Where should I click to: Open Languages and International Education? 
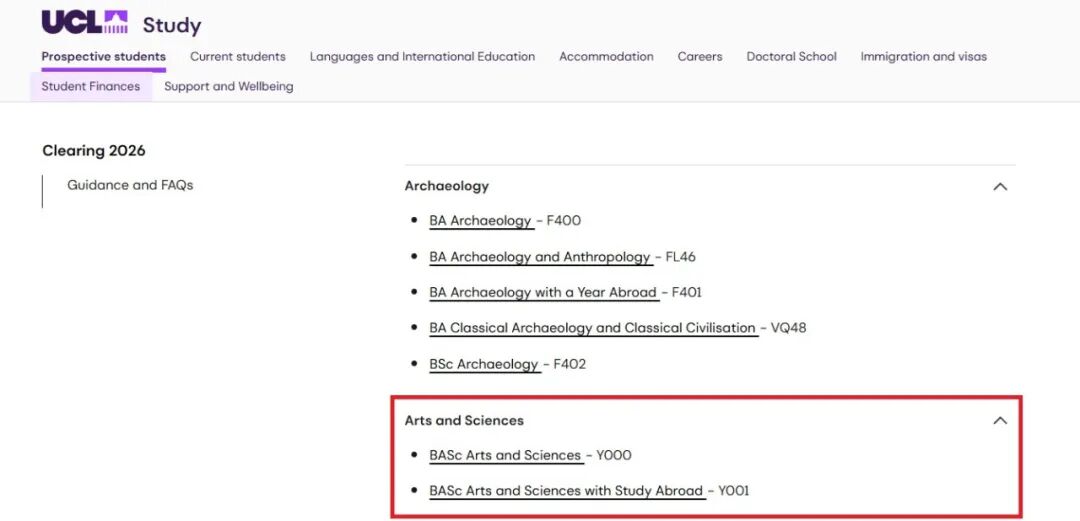point(422,57)
